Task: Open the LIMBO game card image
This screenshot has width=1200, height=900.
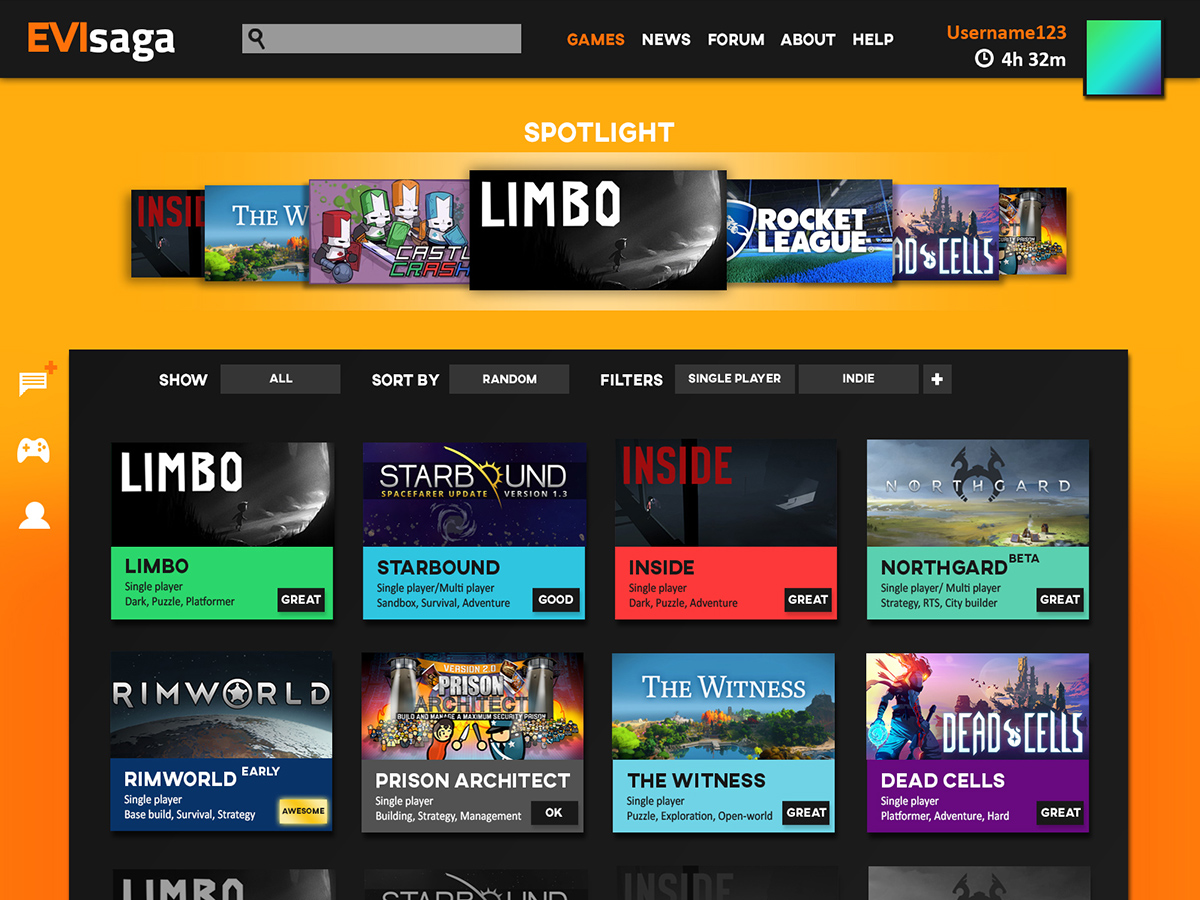Action: pyautogui.click(x=222, y=494)
